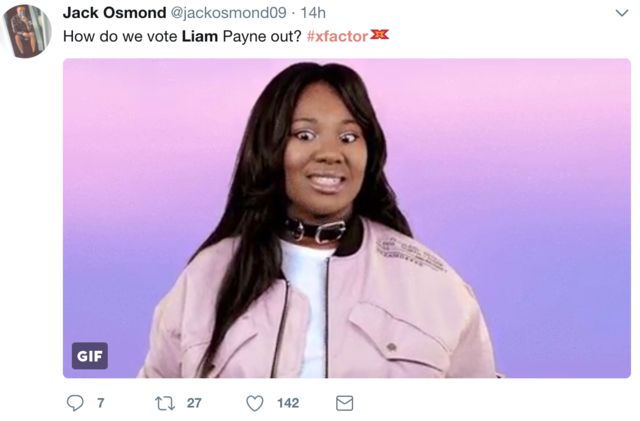Click the words 'Payne out?' in tweet
This screenshot has height=421, width=640.
click(262, 37)
